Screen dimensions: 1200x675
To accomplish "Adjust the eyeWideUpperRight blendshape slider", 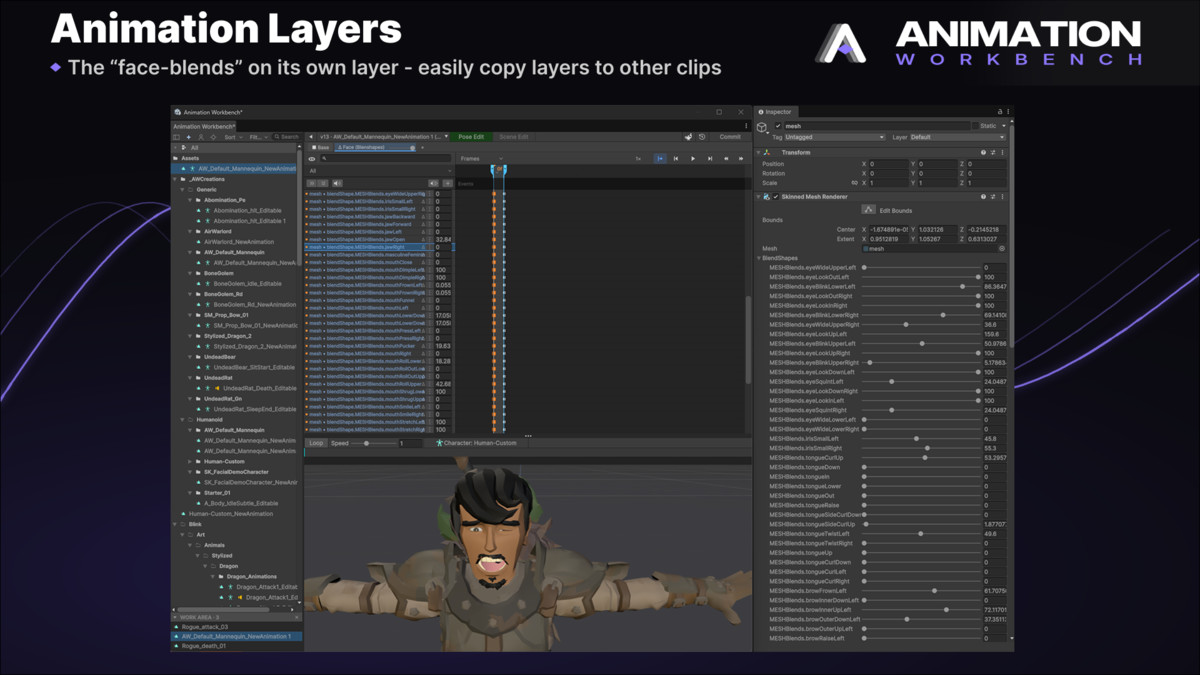I will click(x=920, y=325).
